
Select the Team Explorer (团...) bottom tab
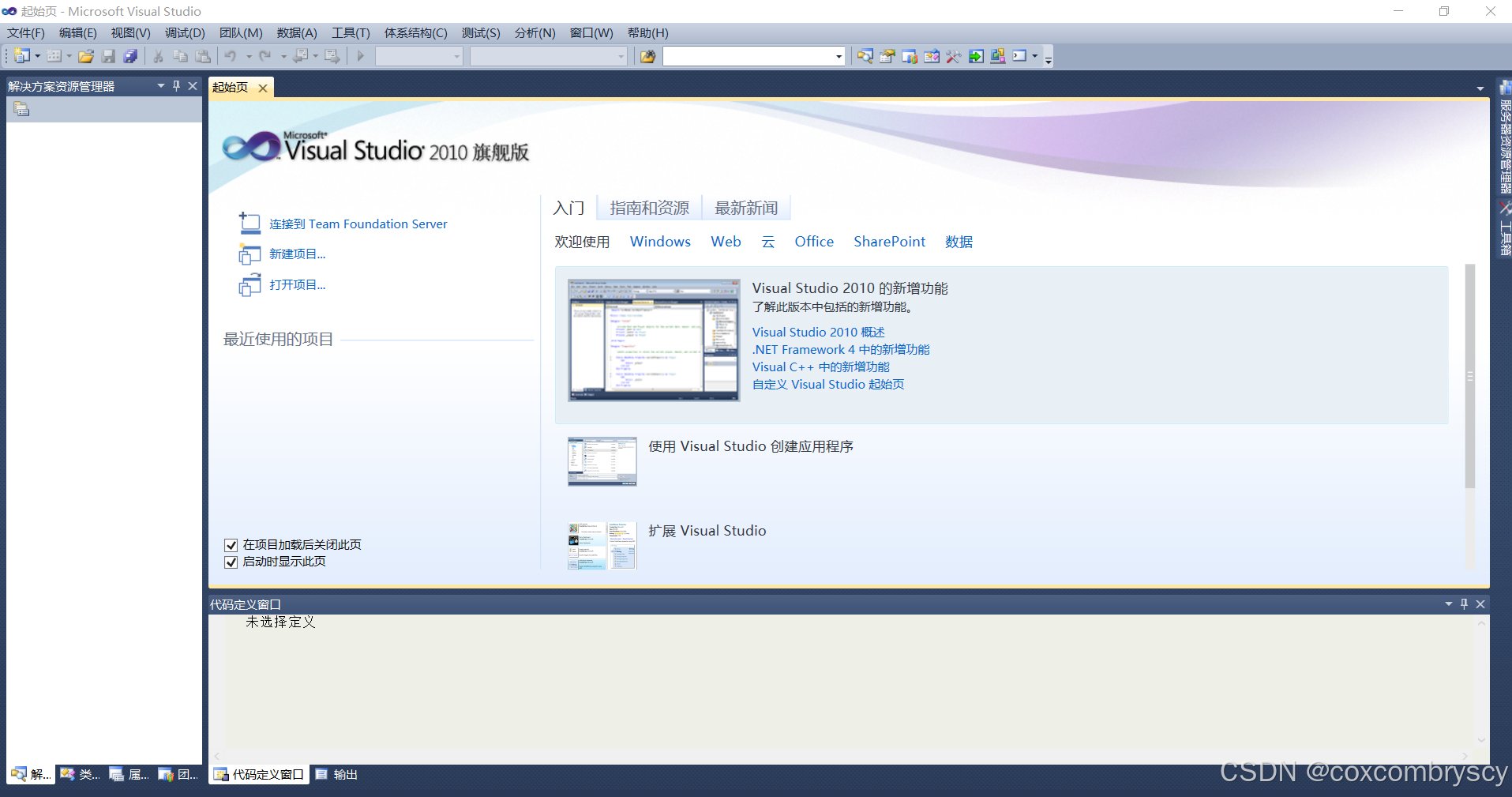(178, 775)
